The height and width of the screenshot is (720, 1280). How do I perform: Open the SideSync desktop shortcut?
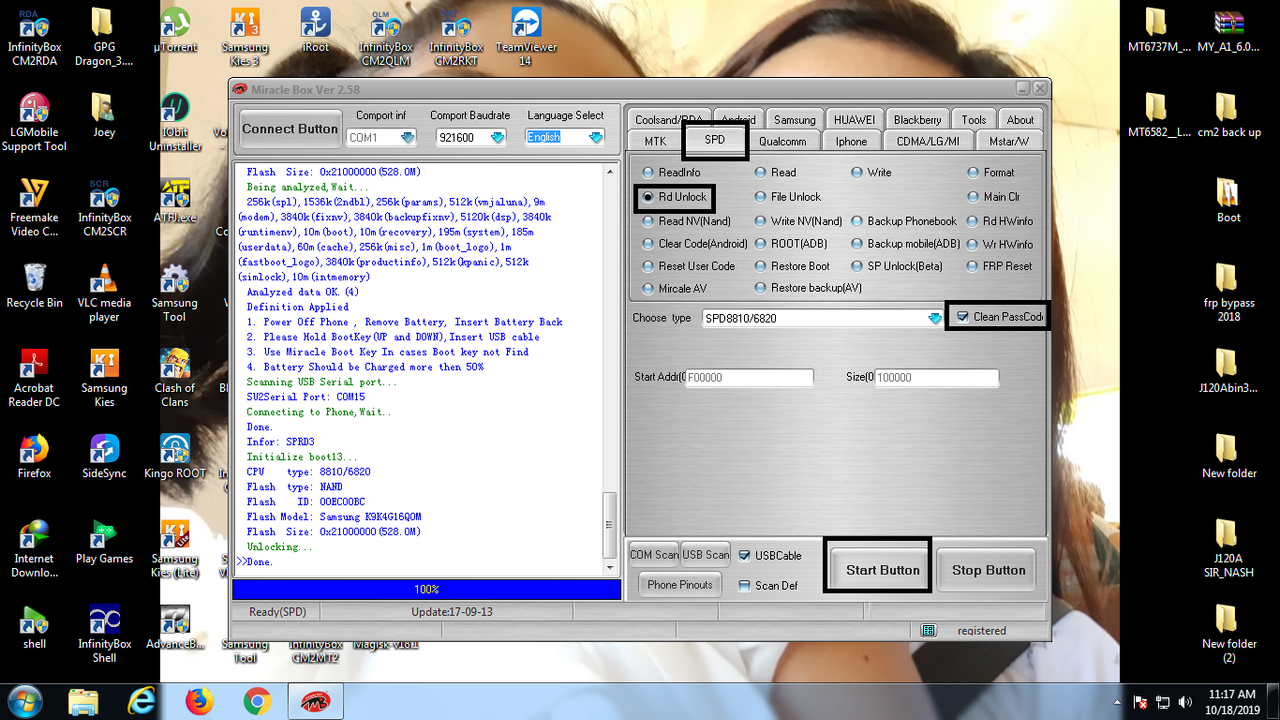104,457
